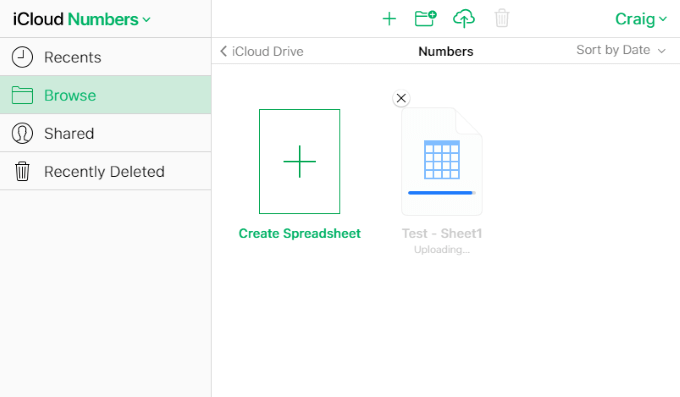Select Recents in the sidebar
Image resolution: width=680 pixels, height=397 pixels.
105,57
